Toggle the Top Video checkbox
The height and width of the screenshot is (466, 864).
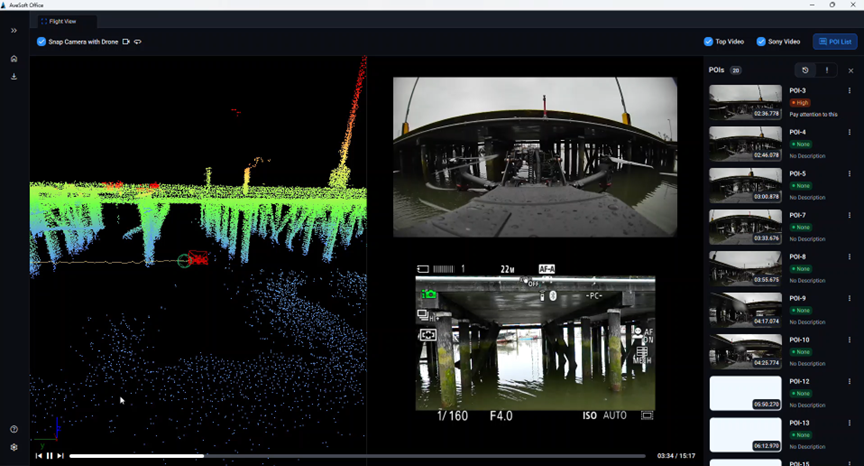708,42
